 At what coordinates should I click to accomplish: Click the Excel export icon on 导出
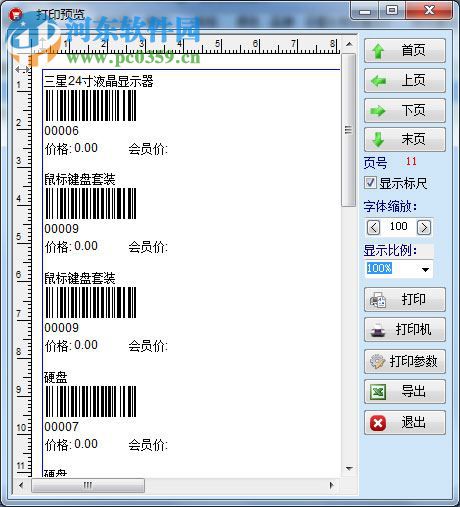378,392
